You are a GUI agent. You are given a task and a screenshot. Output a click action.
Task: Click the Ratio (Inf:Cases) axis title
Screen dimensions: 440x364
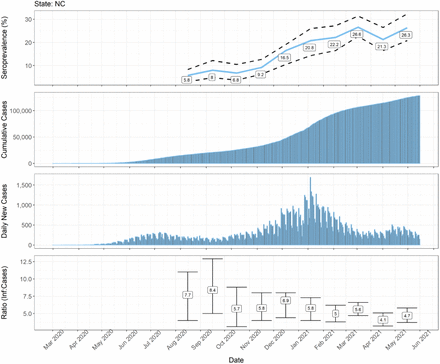(4, 293)
